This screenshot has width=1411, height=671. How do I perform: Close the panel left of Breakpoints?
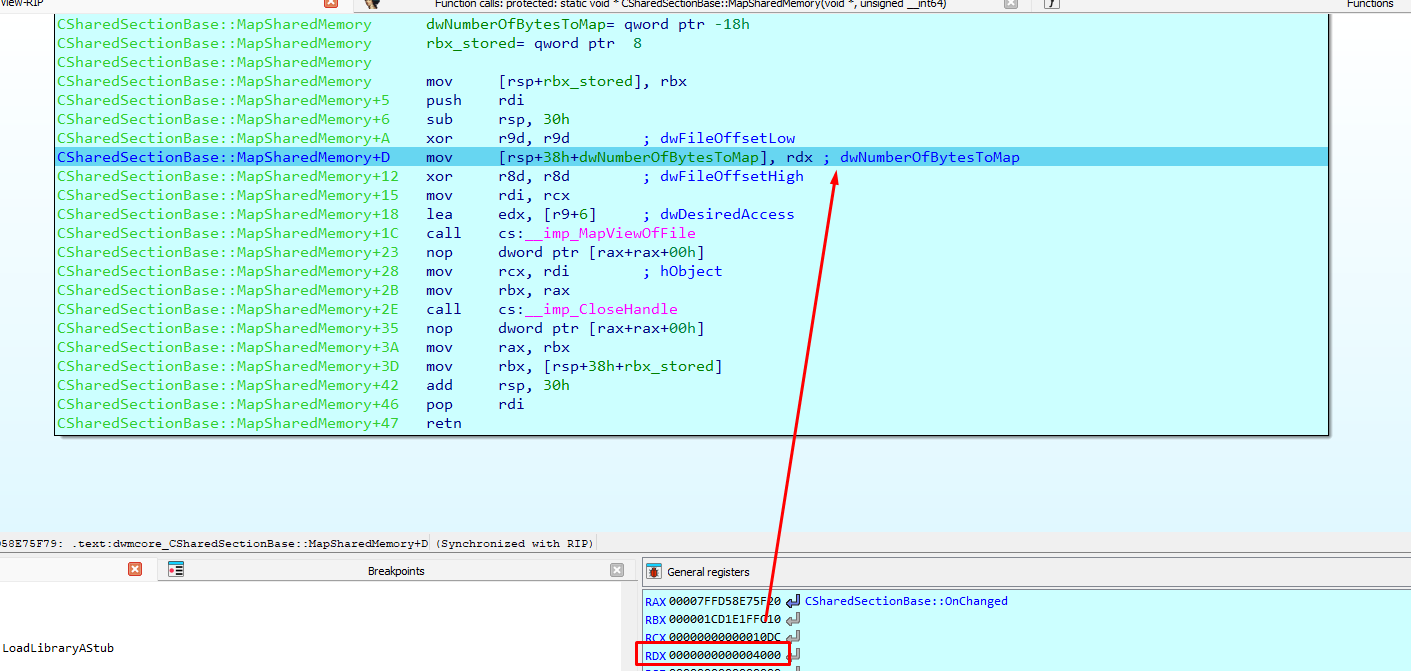pos(135,570)
